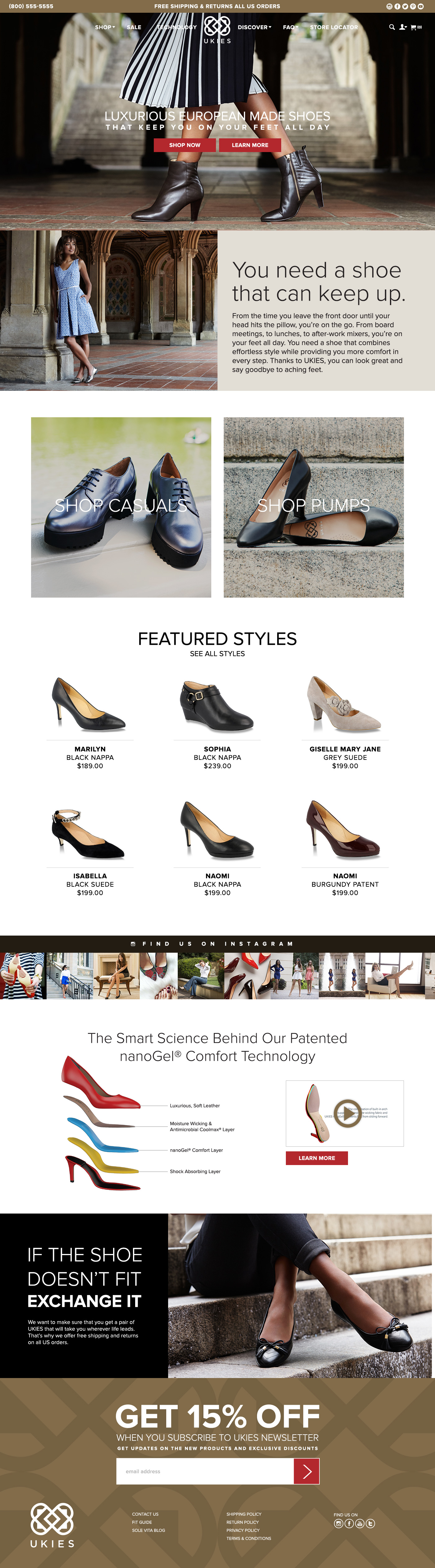Click the Pinterest icon in top bar

pos(413,6)
